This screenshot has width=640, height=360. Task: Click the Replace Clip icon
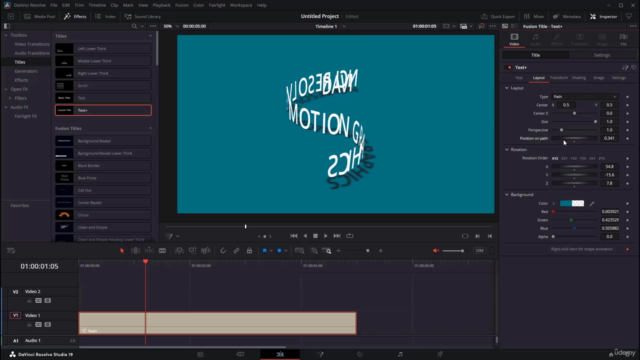(x=206, y=251)
